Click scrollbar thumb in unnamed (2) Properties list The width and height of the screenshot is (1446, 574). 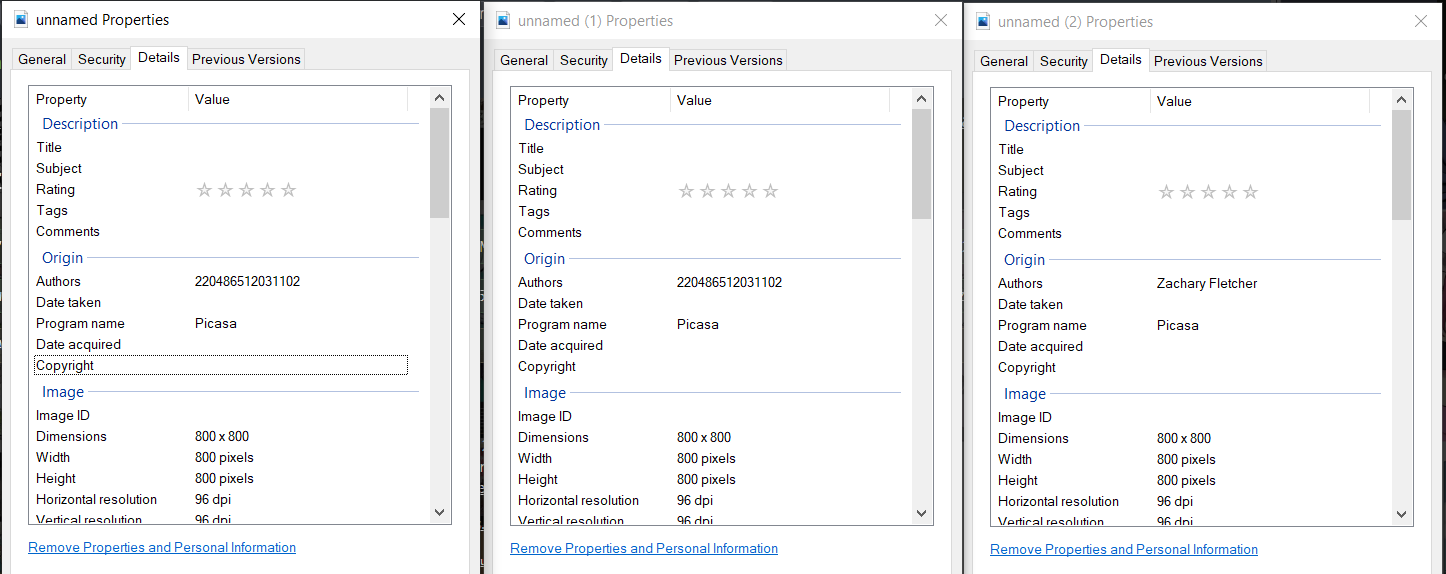click(x=1402, y=165)
